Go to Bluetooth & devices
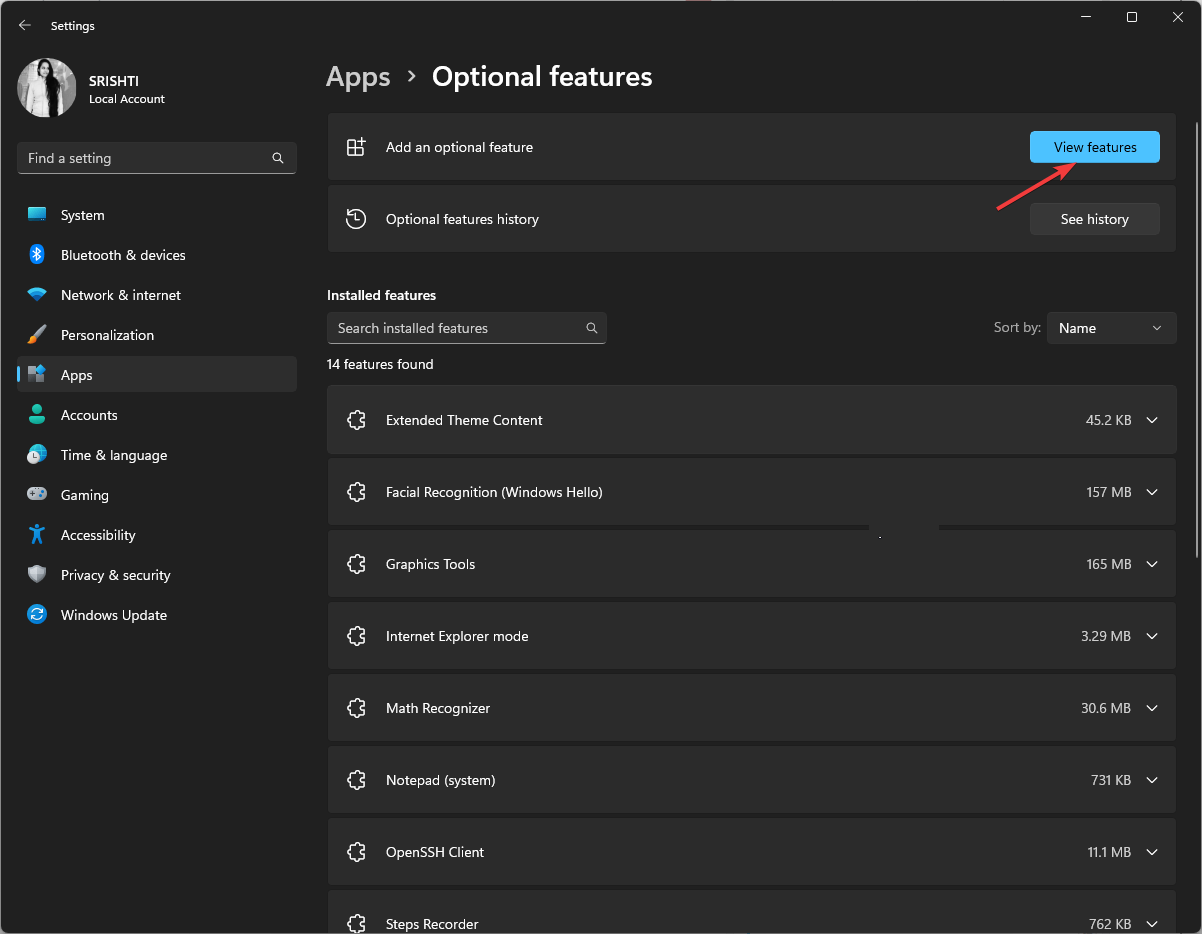The height and width of the screenshot is (934, 1202). (x=157, y=255)
